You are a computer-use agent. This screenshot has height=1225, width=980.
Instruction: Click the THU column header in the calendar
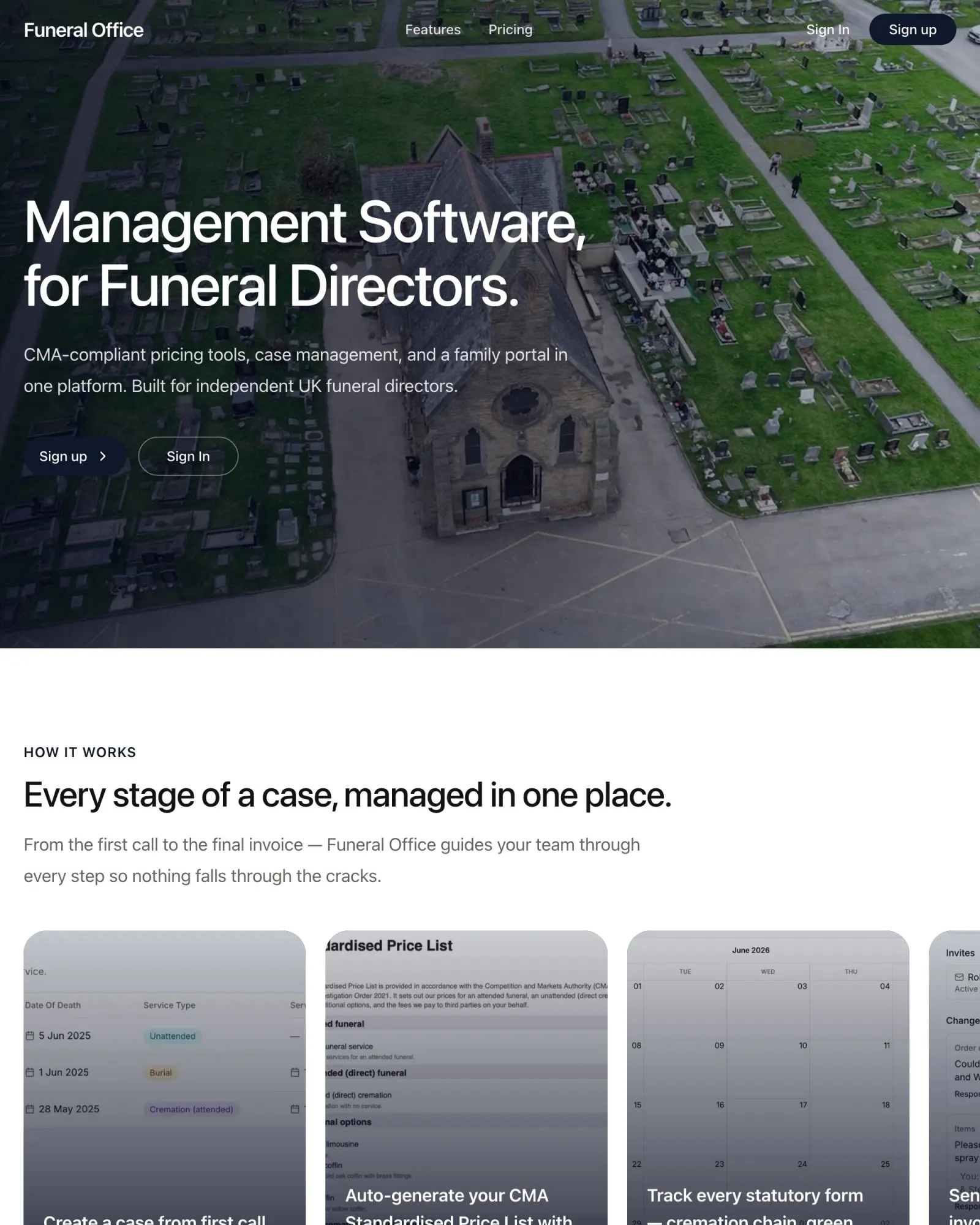[x=851, y=971]
